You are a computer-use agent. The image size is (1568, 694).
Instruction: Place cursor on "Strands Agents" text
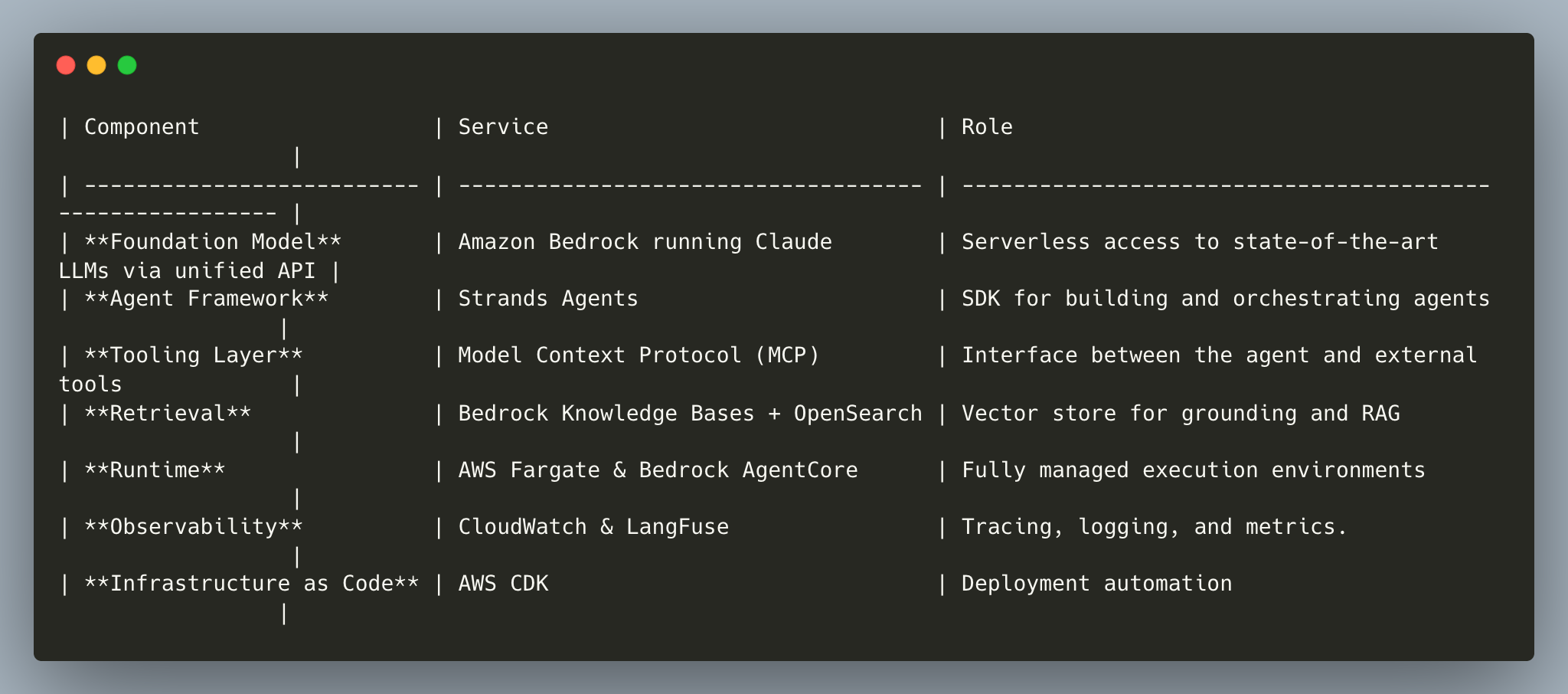click(547, 299)
